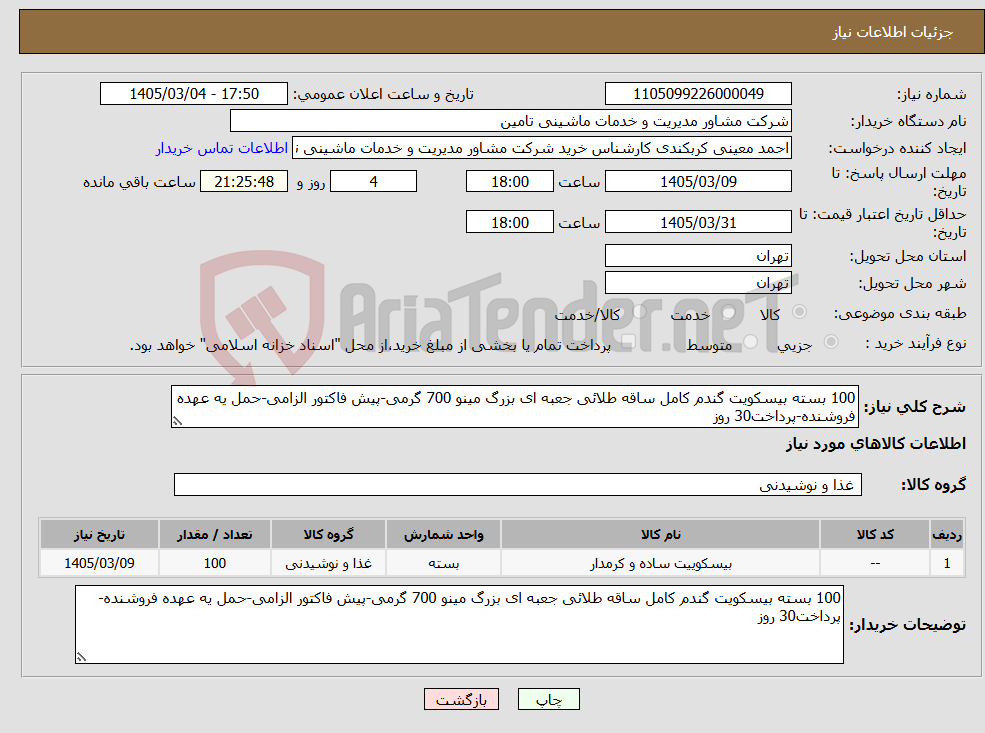This screenshot has height=733, width=985.
Task: Select the کالا/خدمت radio button
Action: [x=639, y=312]
